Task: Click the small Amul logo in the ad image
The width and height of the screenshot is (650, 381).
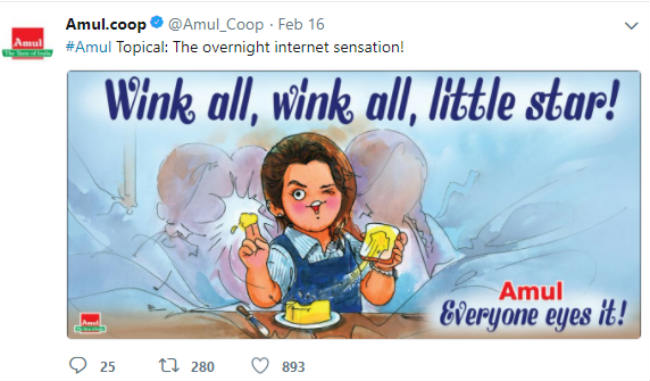Action: click(x=90, y=323)
